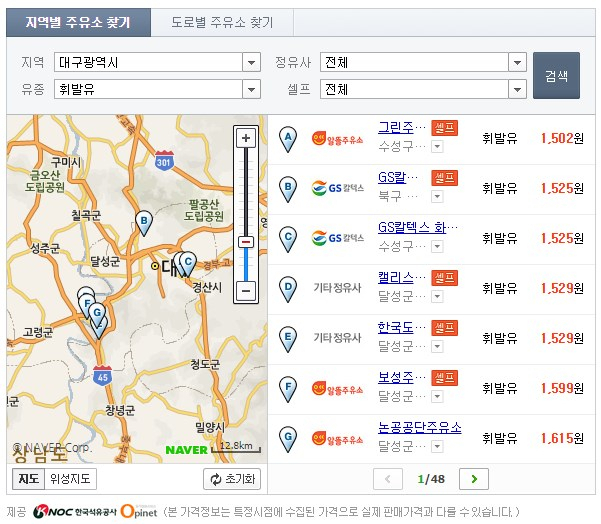Select list marker A in results
This screenshot has height=524, width=601.
[288, 139]
